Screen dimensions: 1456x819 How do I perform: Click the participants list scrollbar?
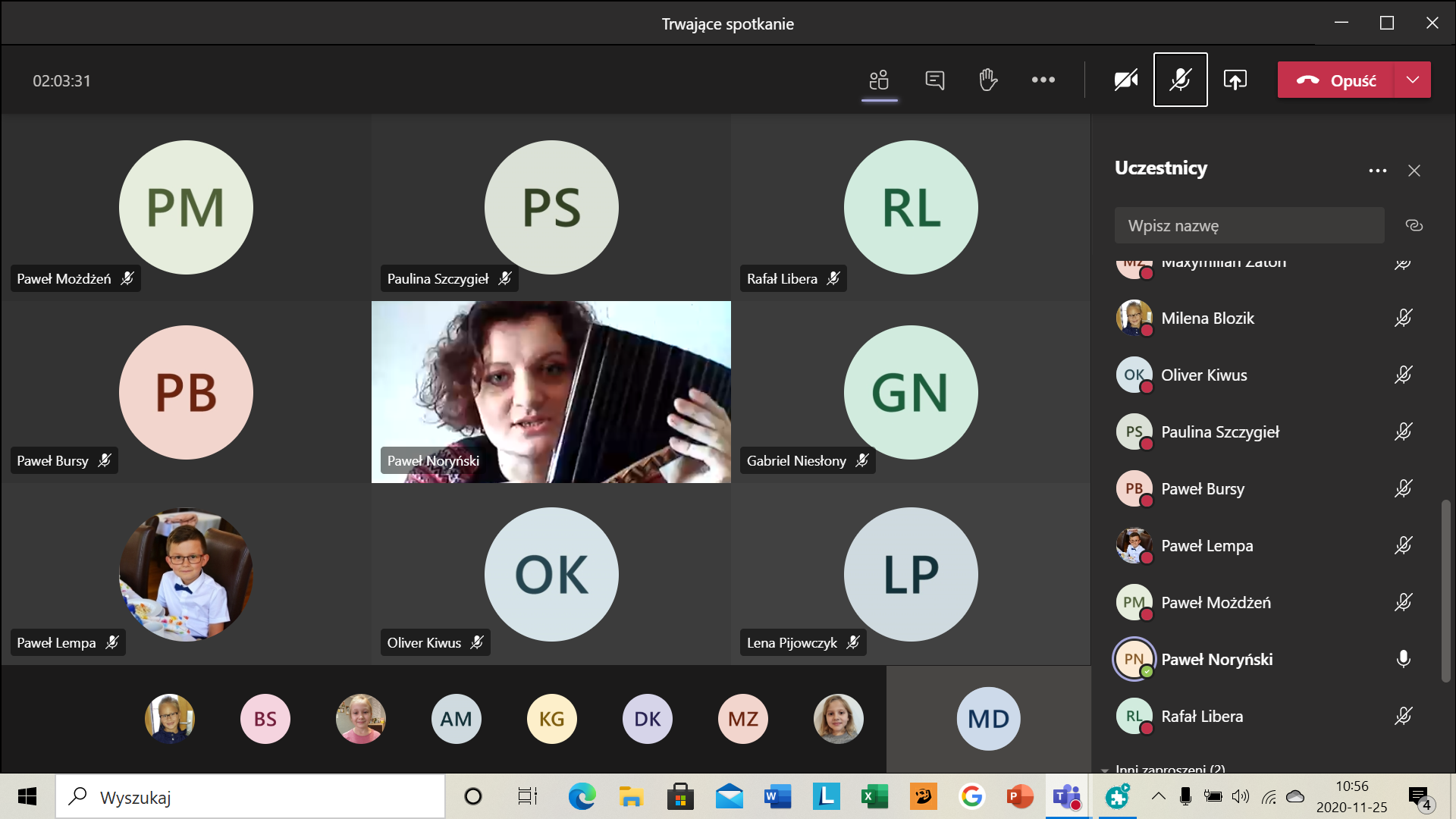pos(1445,591)
